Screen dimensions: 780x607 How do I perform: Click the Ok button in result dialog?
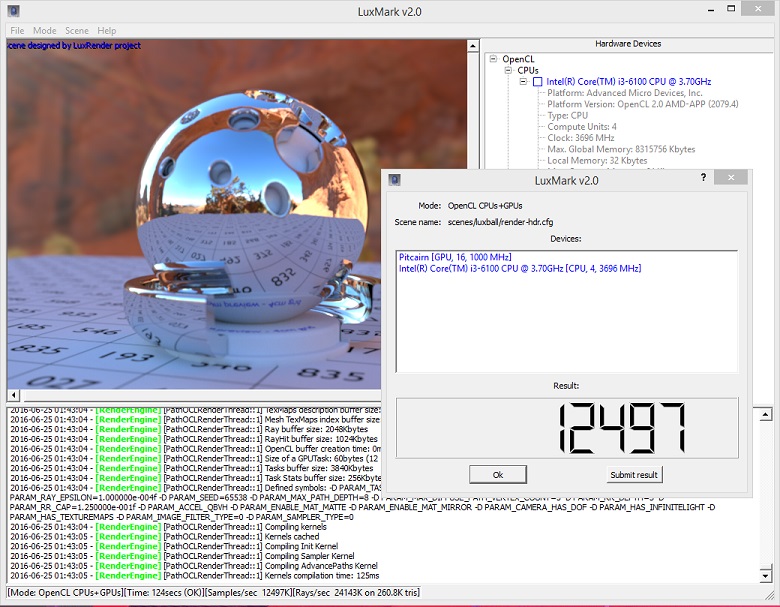497,475
